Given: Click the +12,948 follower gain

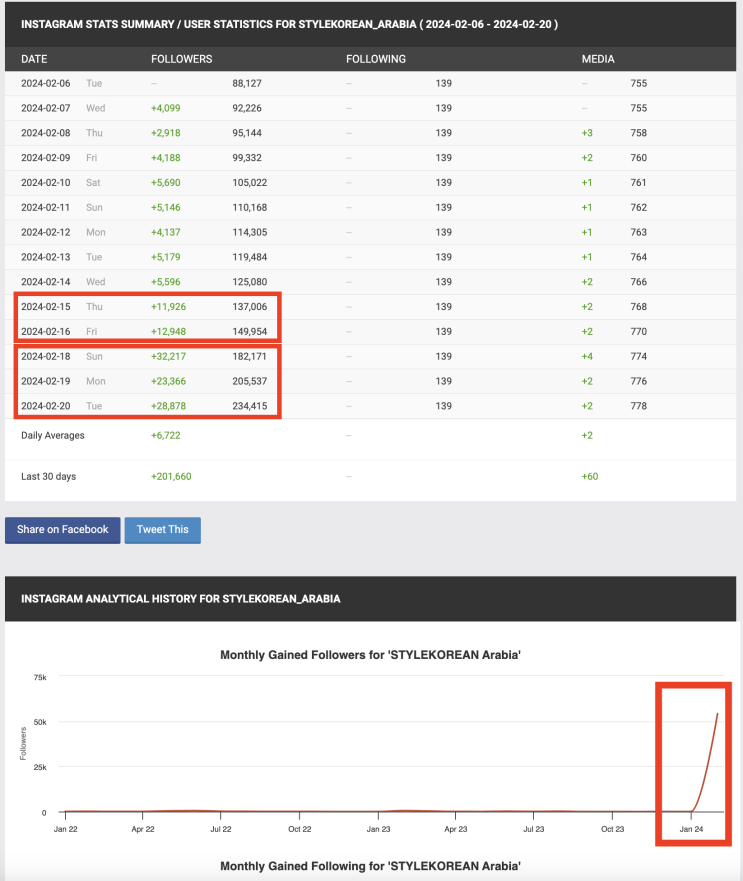Looking at the screenshot, I should (x=169, y=331).
